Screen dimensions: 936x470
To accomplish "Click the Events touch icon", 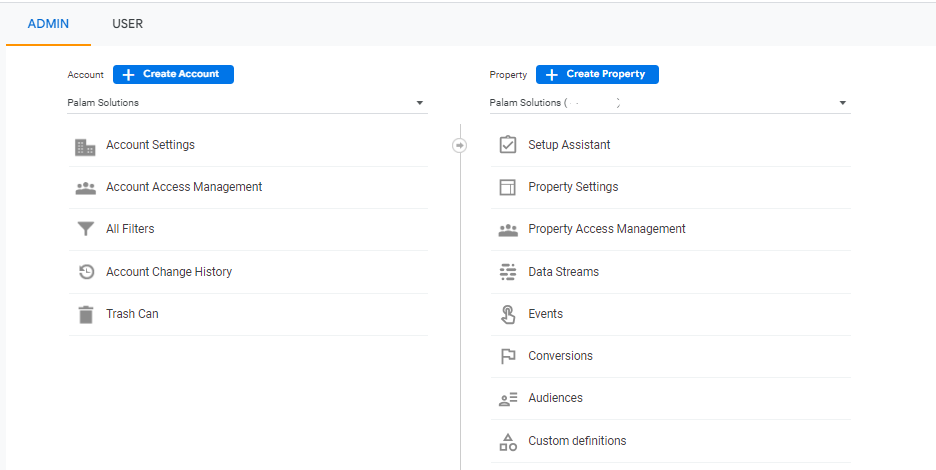I will pos(508,314).
